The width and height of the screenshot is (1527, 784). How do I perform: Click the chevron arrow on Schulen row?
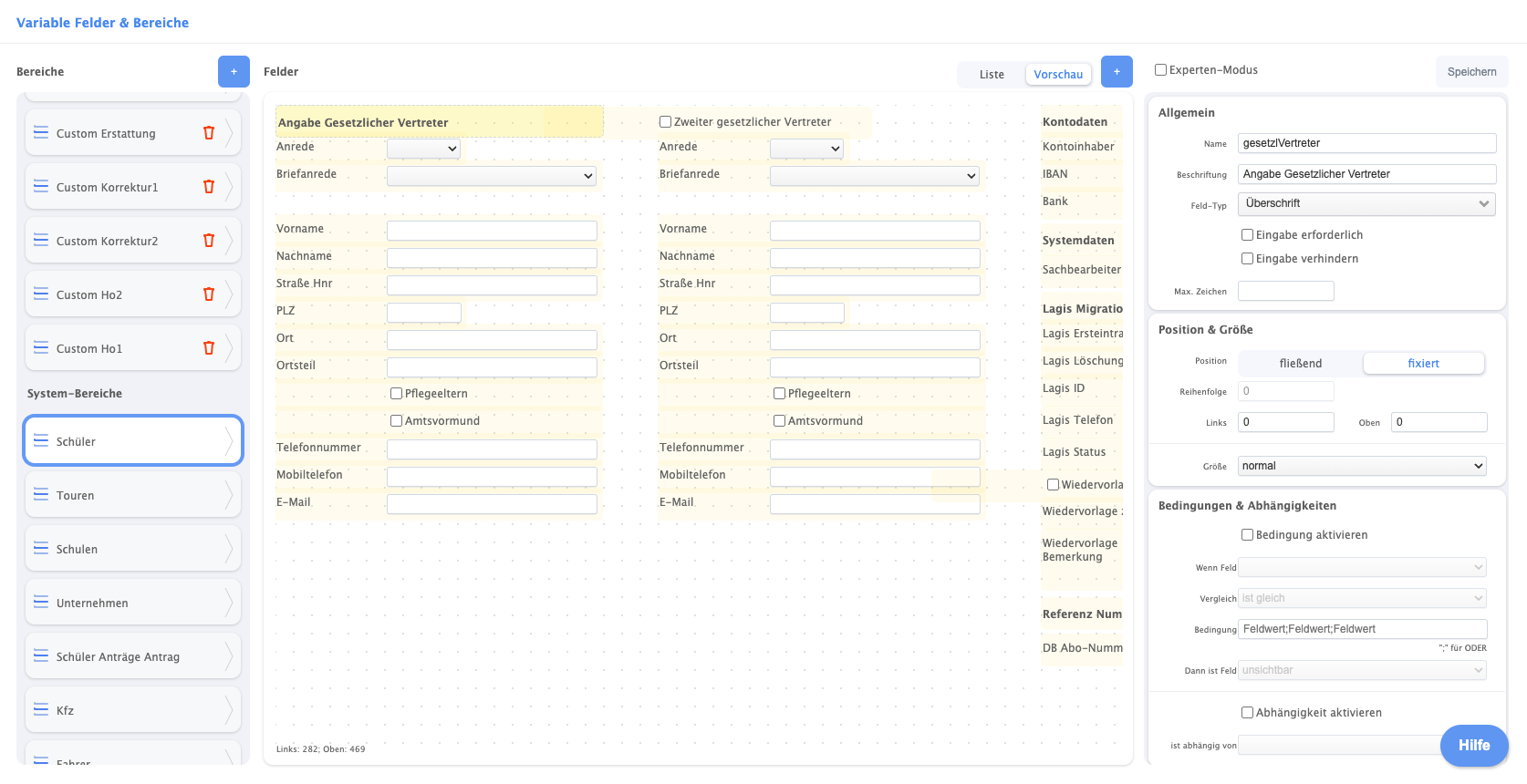(228, 549)
